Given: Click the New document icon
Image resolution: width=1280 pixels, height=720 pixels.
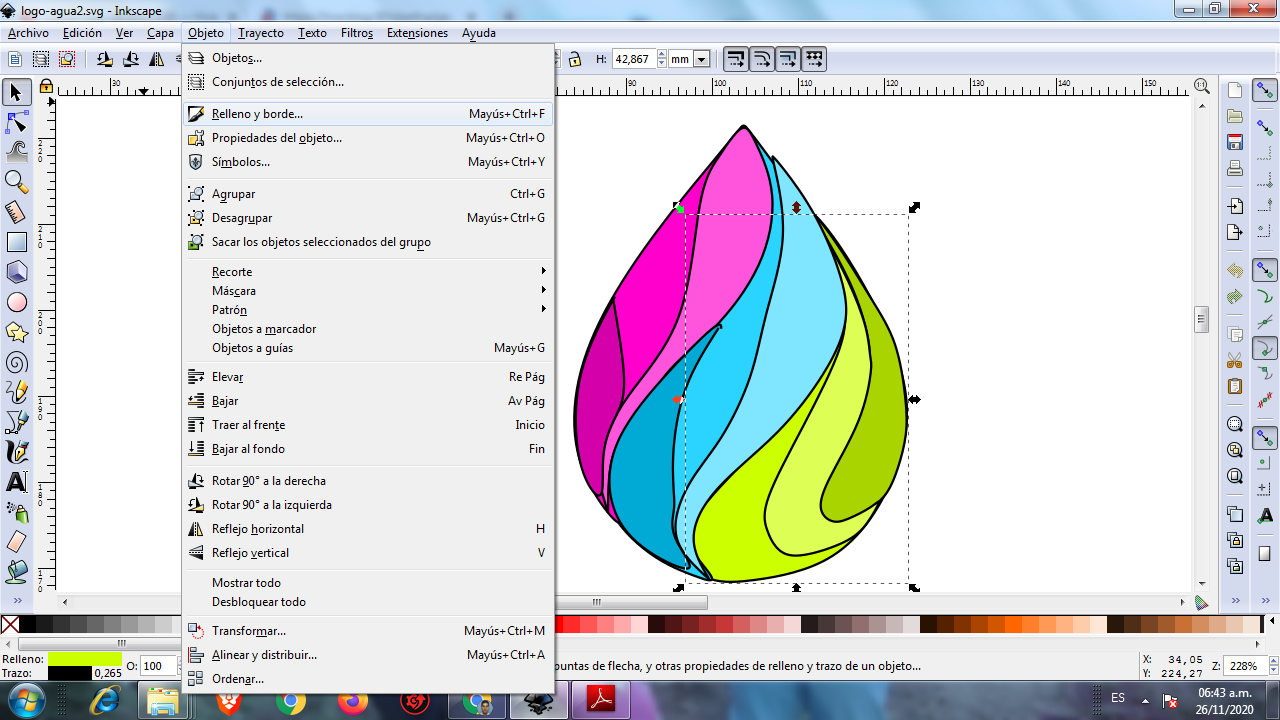Looking at the screenshot, I should point(1235,90).
